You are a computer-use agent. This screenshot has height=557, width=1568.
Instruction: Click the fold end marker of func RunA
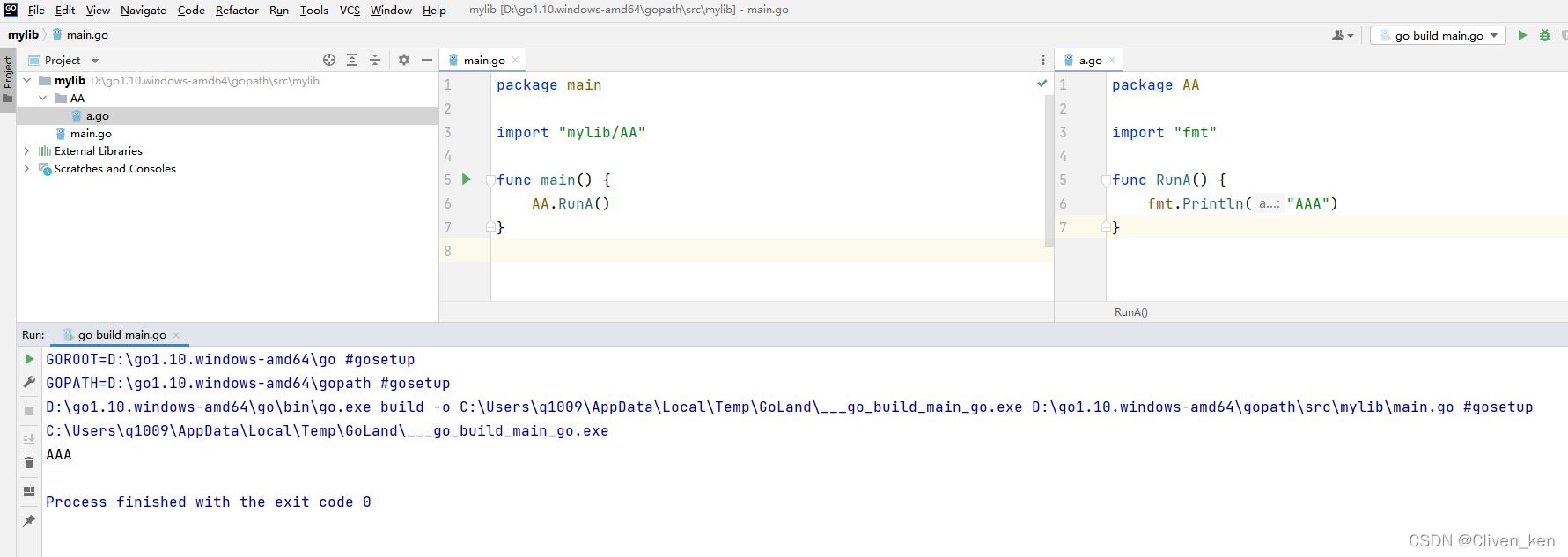pyautogui.click(x=1106, y=227)
